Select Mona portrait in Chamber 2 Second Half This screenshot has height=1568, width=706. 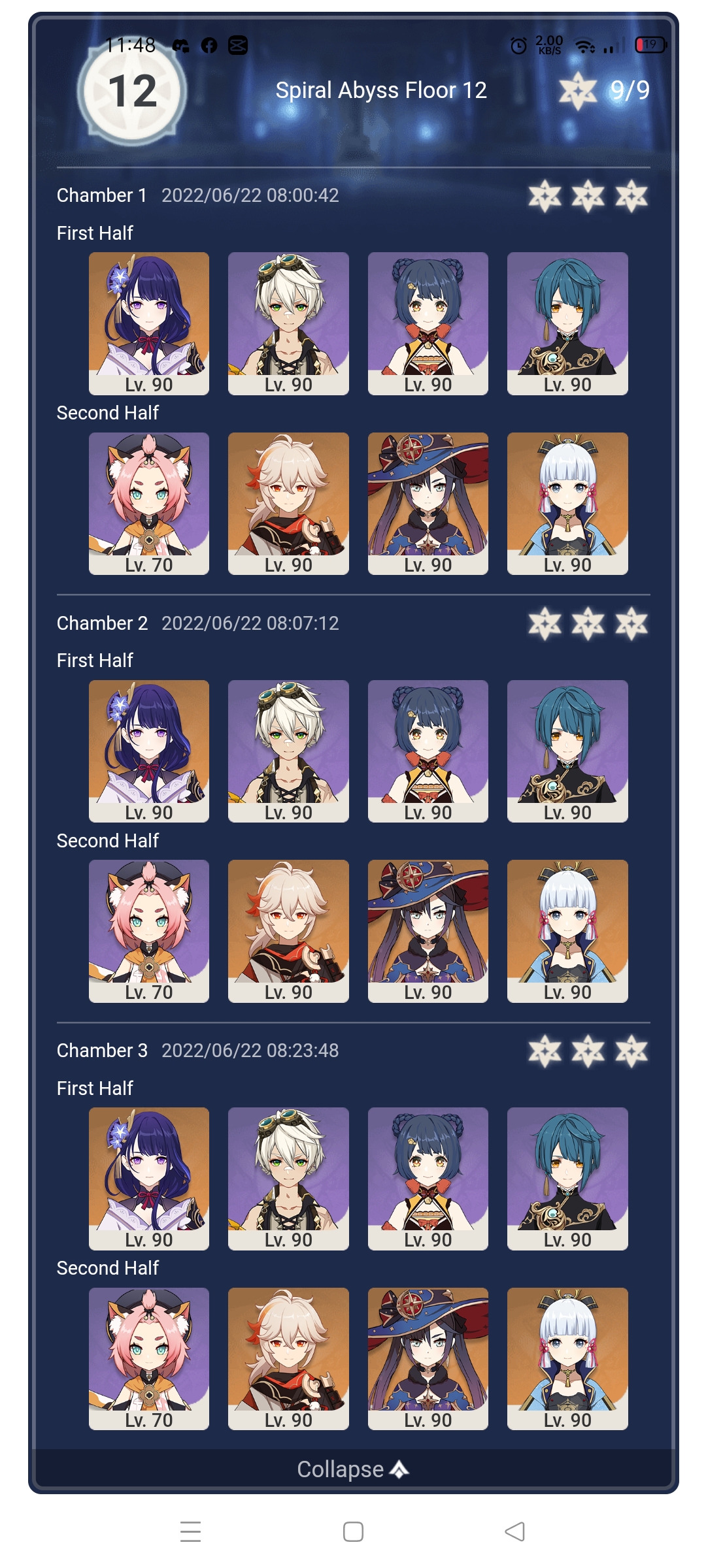pos(428,931)
